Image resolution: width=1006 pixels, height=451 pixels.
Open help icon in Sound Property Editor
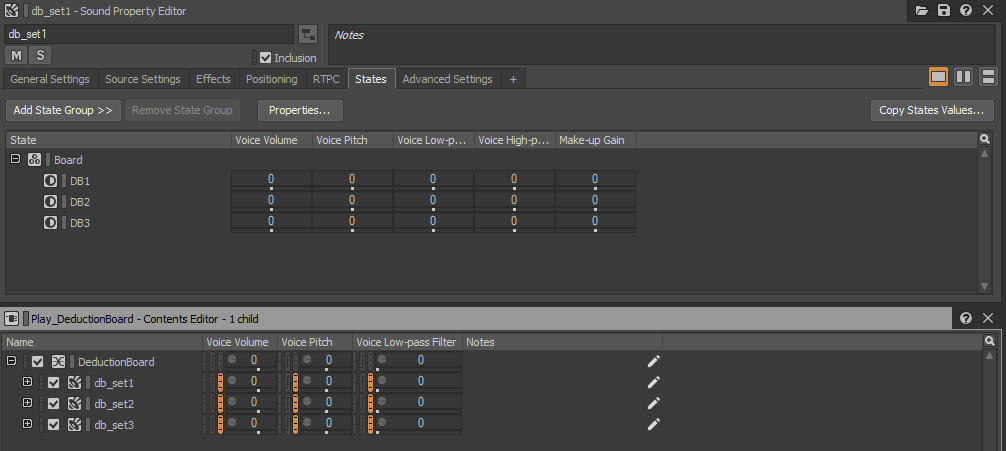point(966,10)
